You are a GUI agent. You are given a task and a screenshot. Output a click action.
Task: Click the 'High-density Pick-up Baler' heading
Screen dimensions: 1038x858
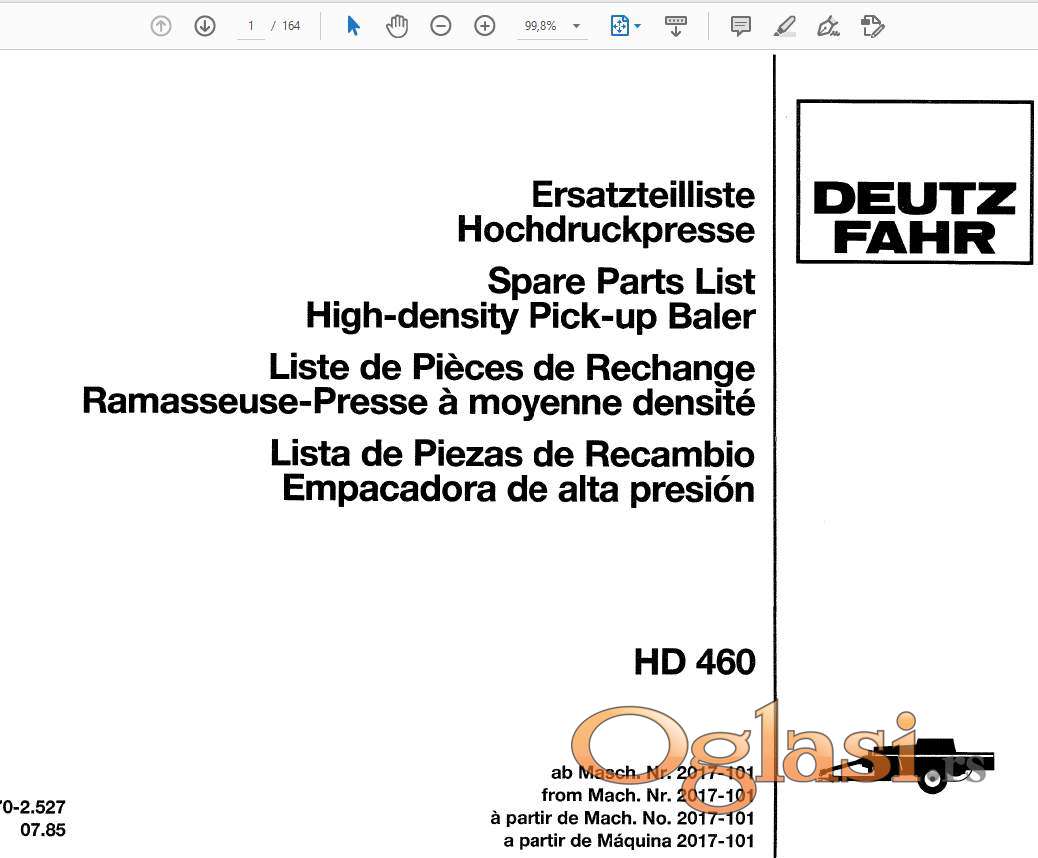point(531,316)
